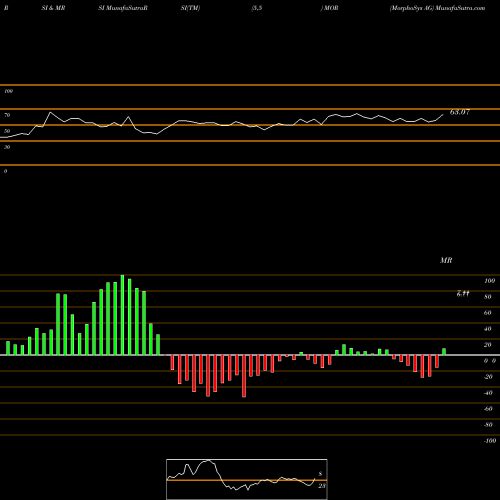Click the '40' label on MR axis
500x500 pixels.
pyautogui.click(x=488, y=329)
